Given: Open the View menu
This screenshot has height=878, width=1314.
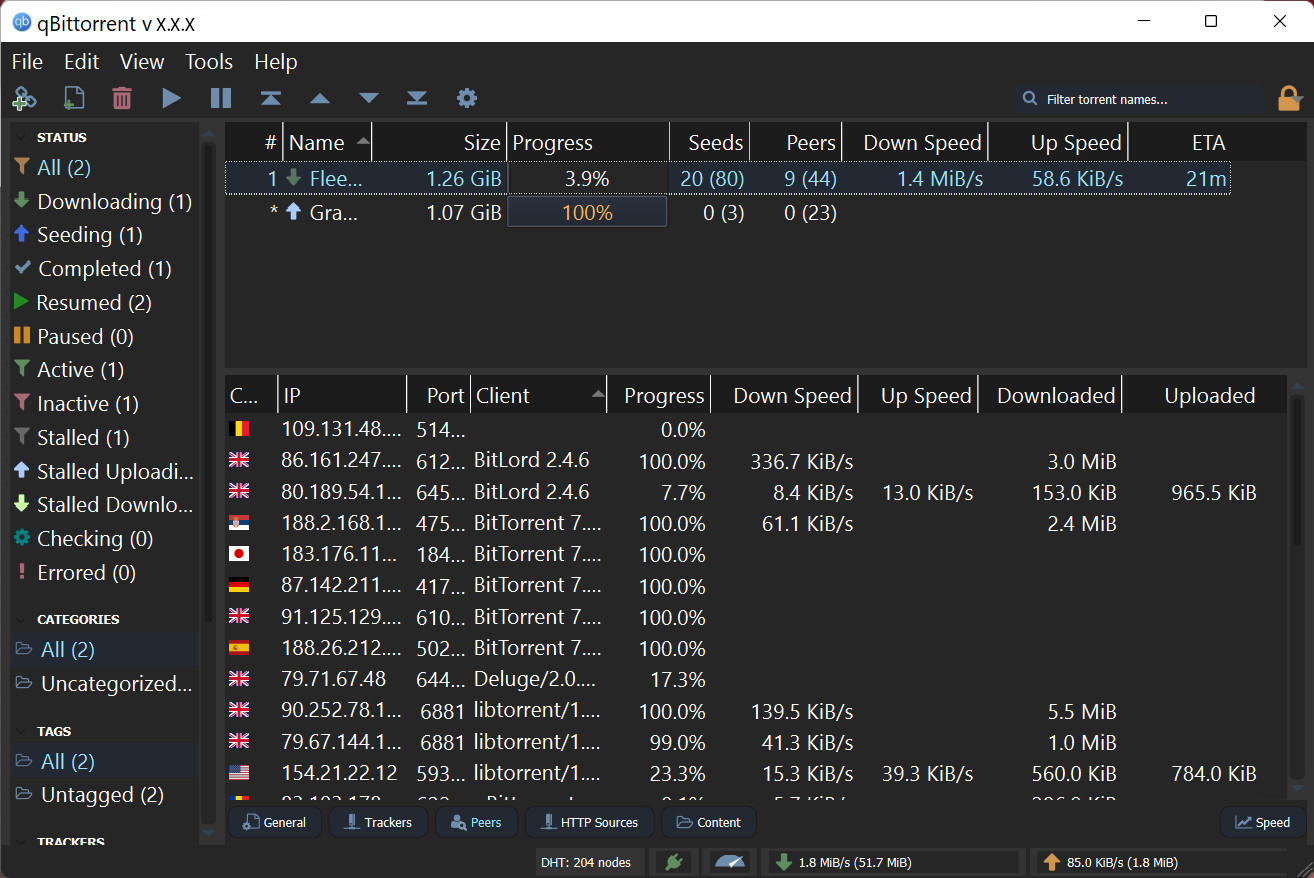Looking at the screenshot, I should coord(142,62).
